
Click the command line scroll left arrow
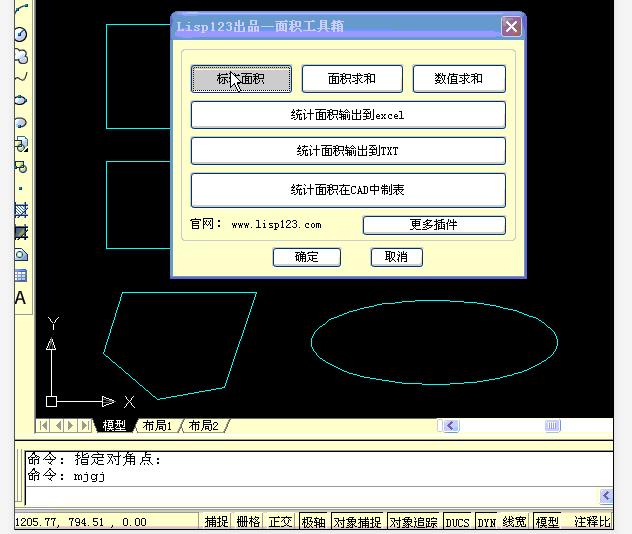coord(606,495)
